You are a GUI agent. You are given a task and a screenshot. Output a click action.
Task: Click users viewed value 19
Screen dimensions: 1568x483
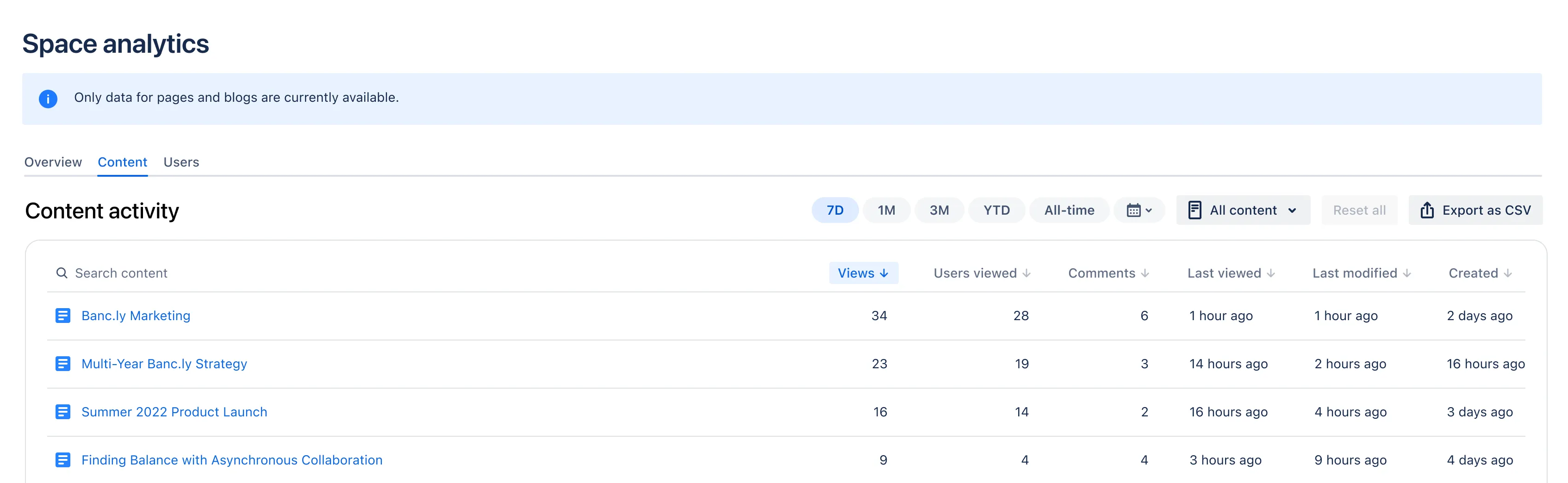click(1021, 364)
